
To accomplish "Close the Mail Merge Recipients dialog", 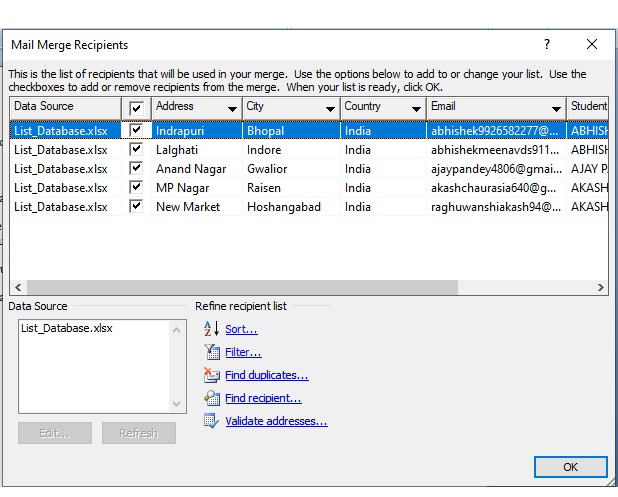I will (x=592, y=44).
